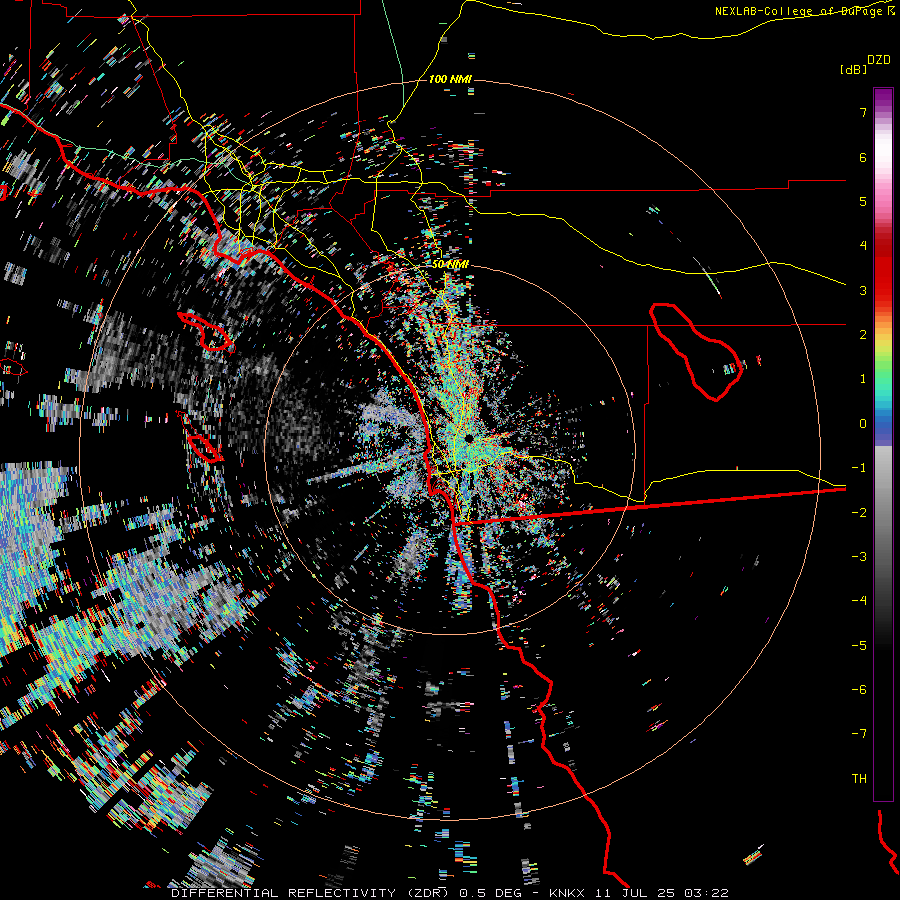Click the purple top of ZDR color bar
The image size is (900, 900).
coord(883,98)
